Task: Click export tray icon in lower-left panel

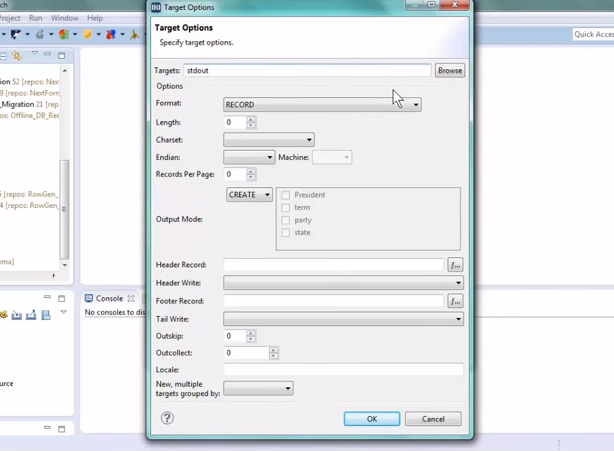Action: point(31,315)
